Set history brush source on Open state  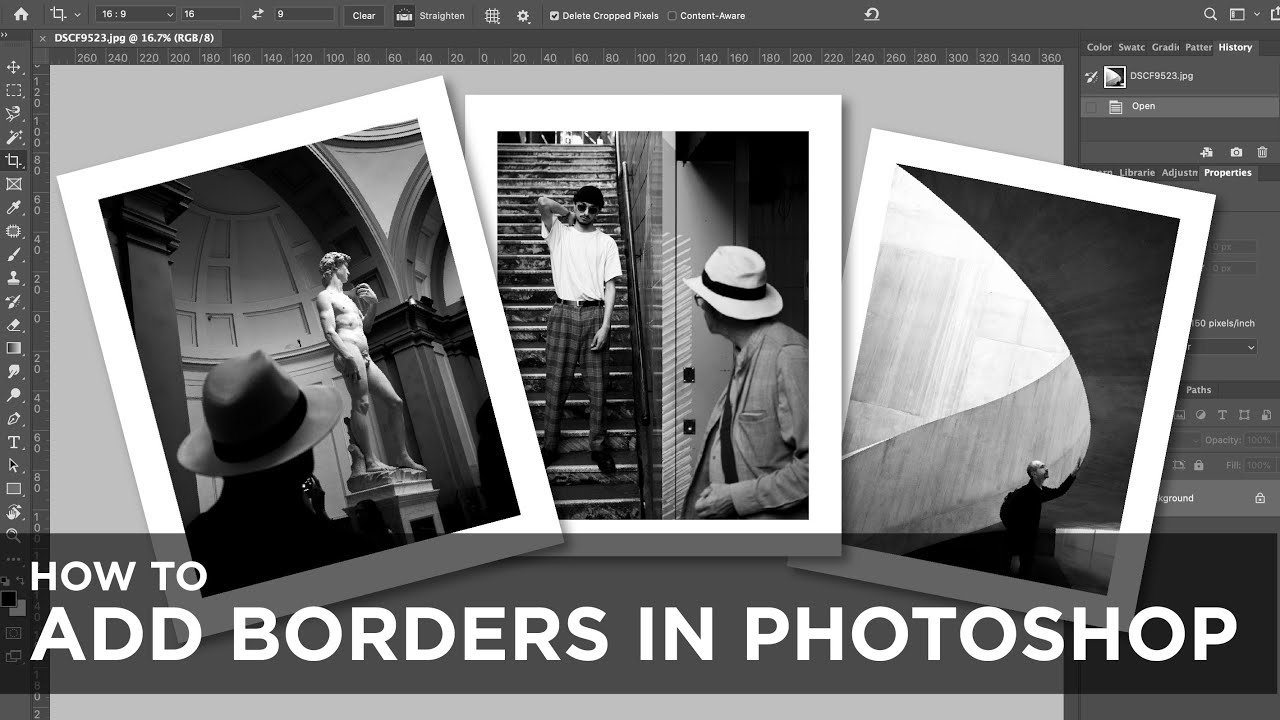[x=1091, y=106]
